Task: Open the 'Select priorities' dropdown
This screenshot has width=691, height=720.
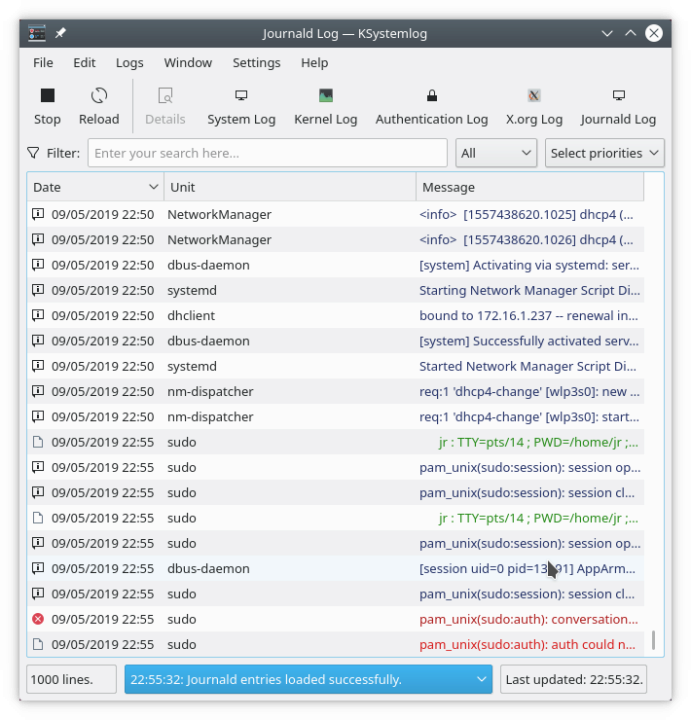Action: (604, 153)
